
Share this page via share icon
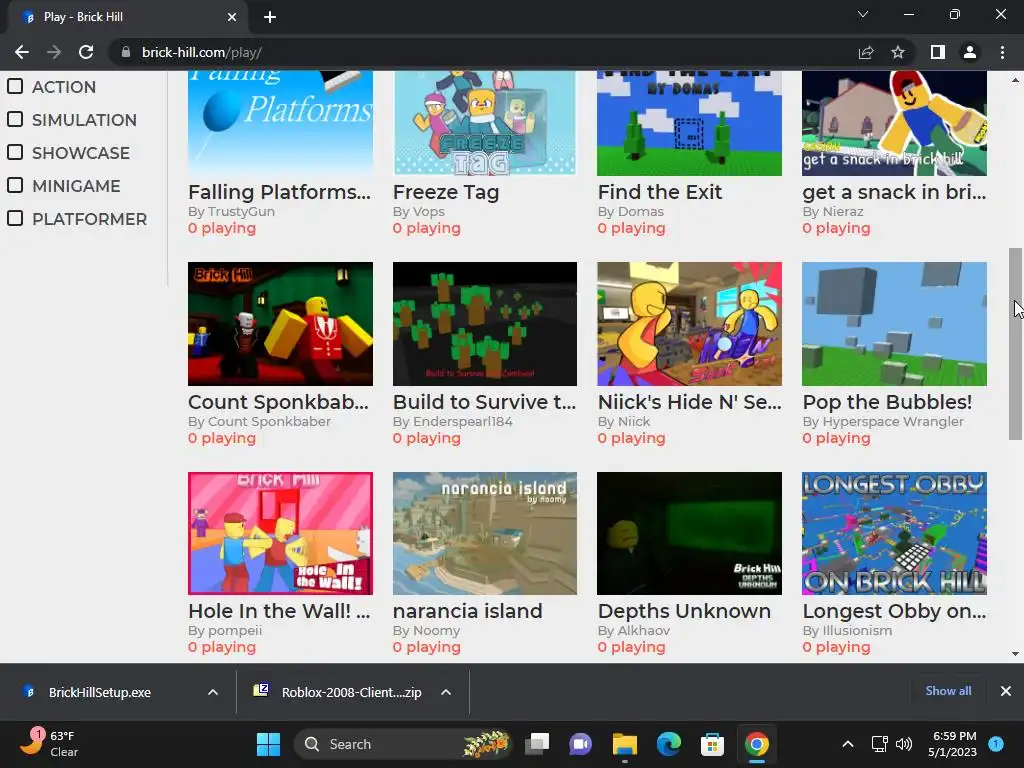[x=866, y=52]
